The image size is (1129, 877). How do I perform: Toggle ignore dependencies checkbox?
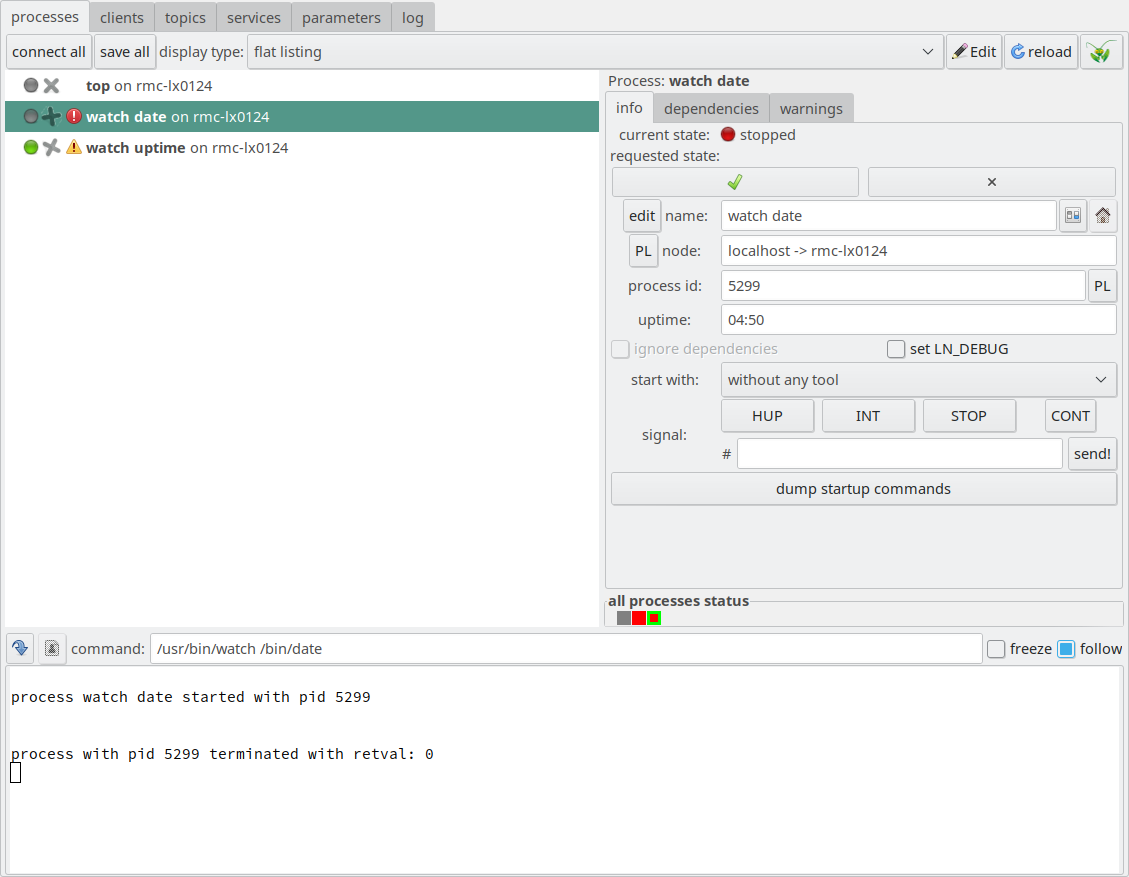click(620, 349)
